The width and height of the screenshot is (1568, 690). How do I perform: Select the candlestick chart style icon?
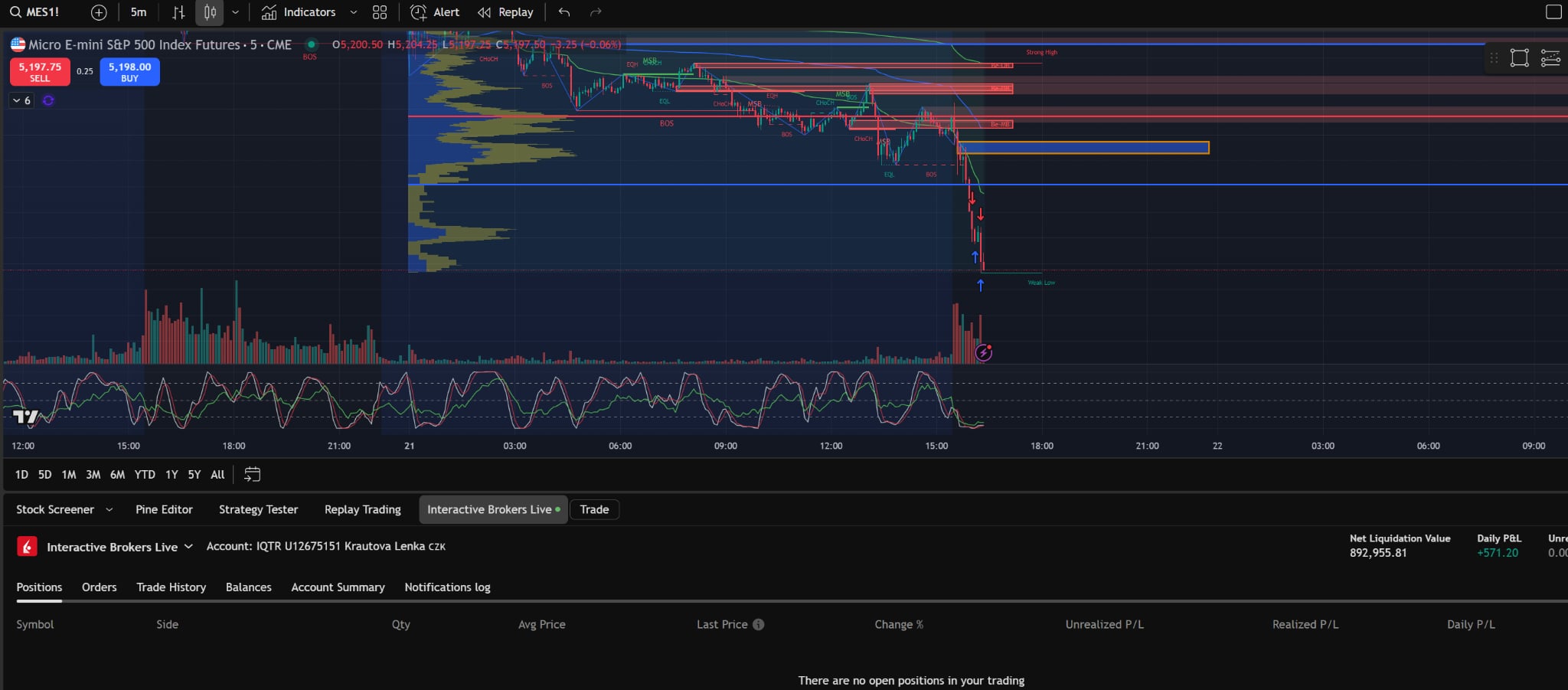tap(210, 12)
